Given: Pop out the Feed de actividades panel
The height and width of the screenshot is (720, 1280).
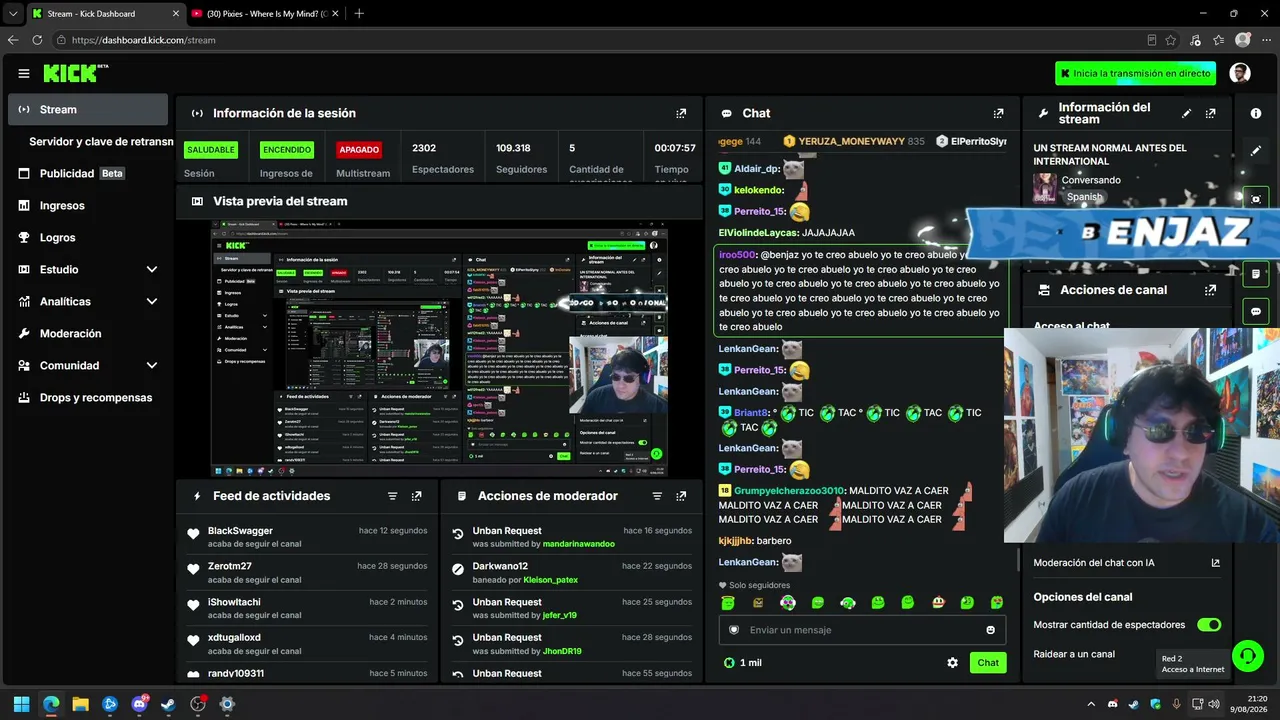Looking at the screenshot, I should pyautogui.click(x=416, y=496).
